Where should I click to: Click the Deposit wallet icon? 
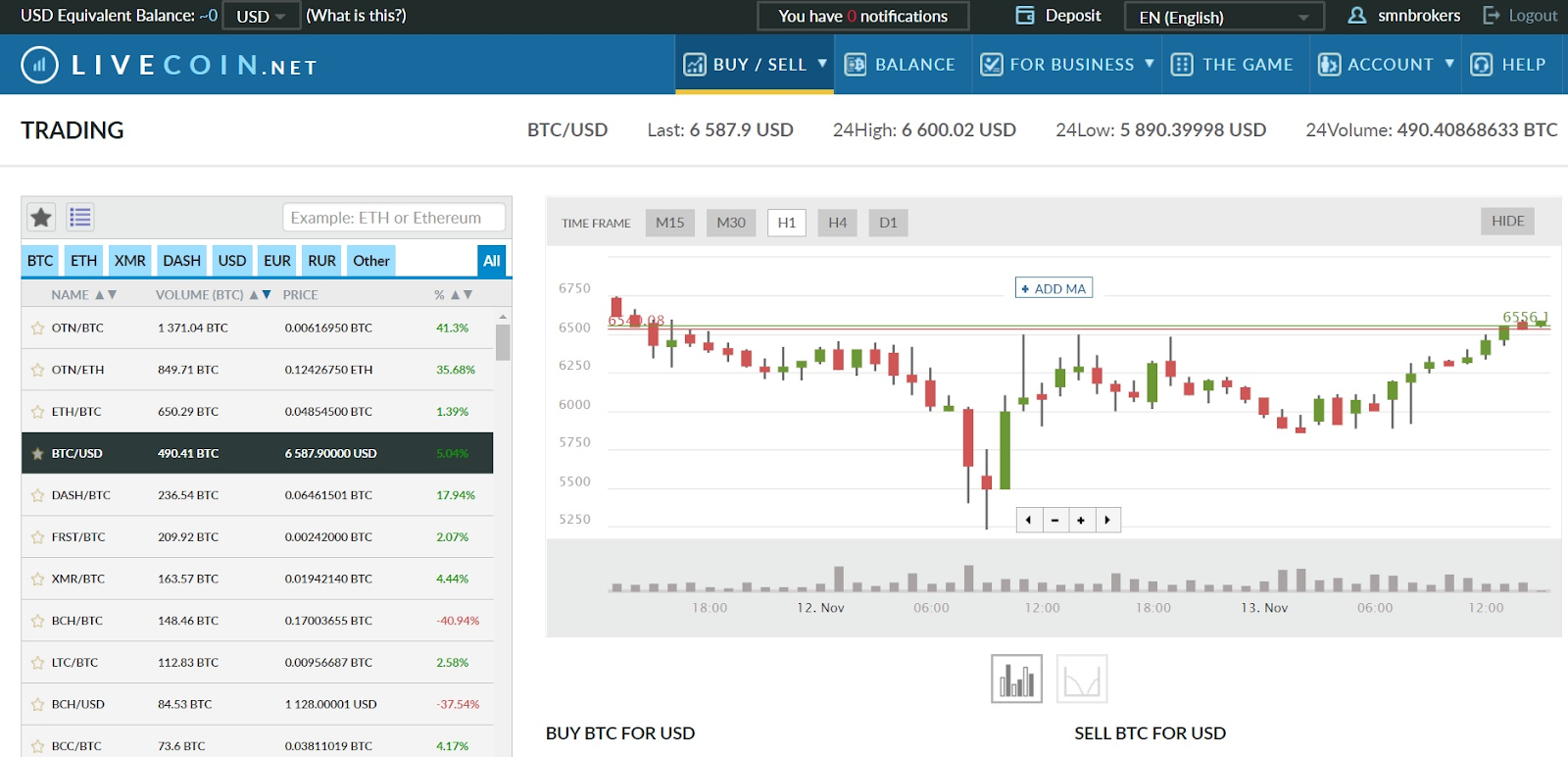coord(1025,16)
